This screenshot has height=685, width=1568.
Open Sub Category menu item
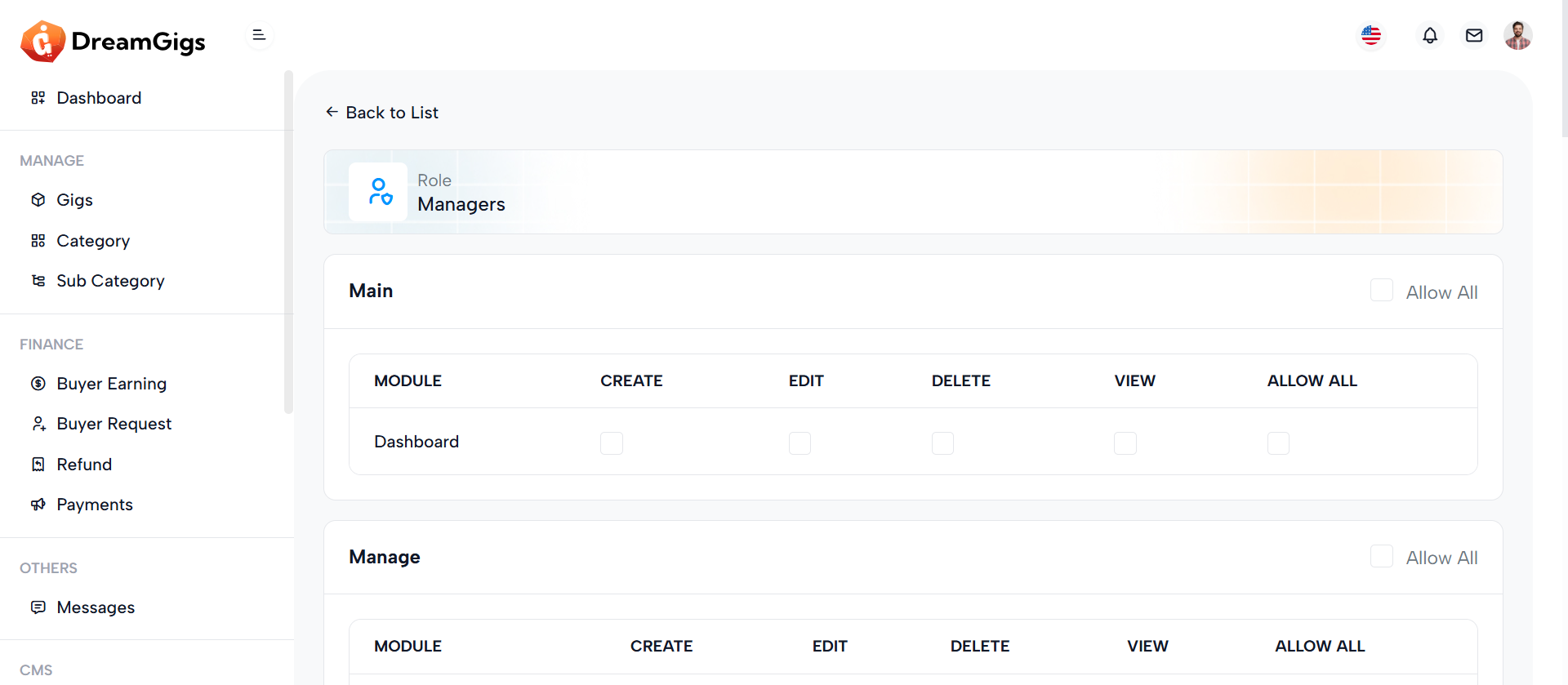coord(110,281)
